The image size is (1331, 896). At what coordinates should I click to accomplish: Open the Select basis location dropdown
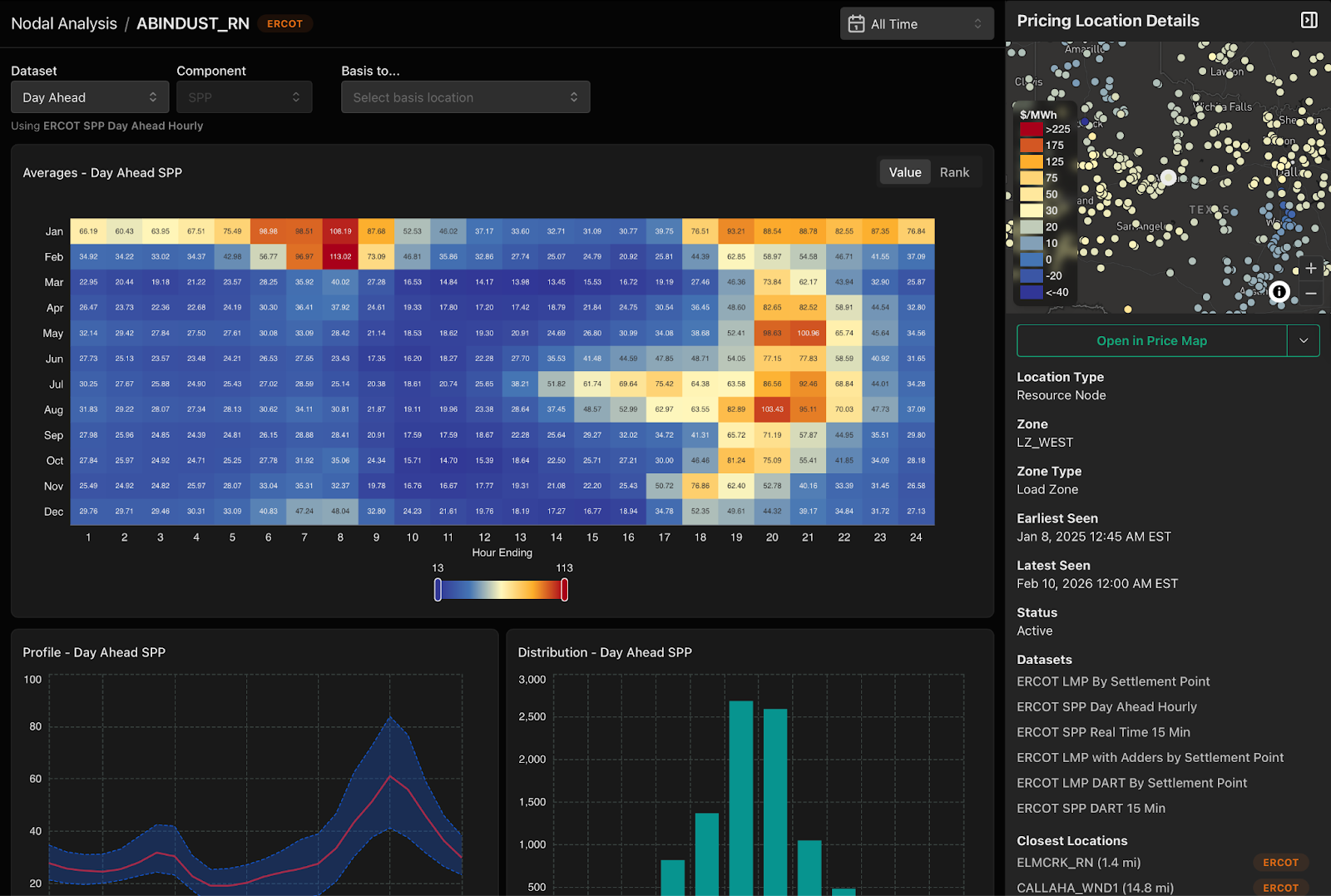tap(465, 97)
